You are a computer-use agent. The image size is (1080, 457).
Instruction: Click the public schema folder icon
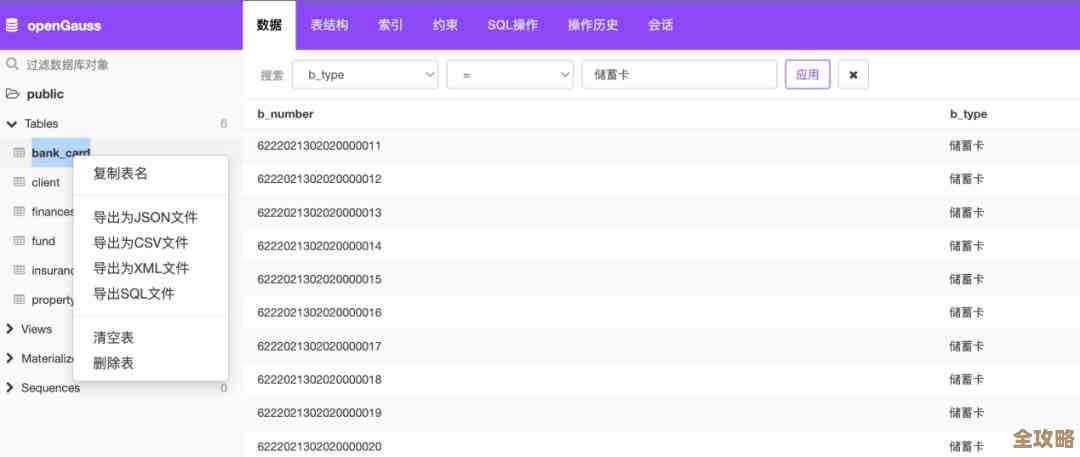point(12,94)
